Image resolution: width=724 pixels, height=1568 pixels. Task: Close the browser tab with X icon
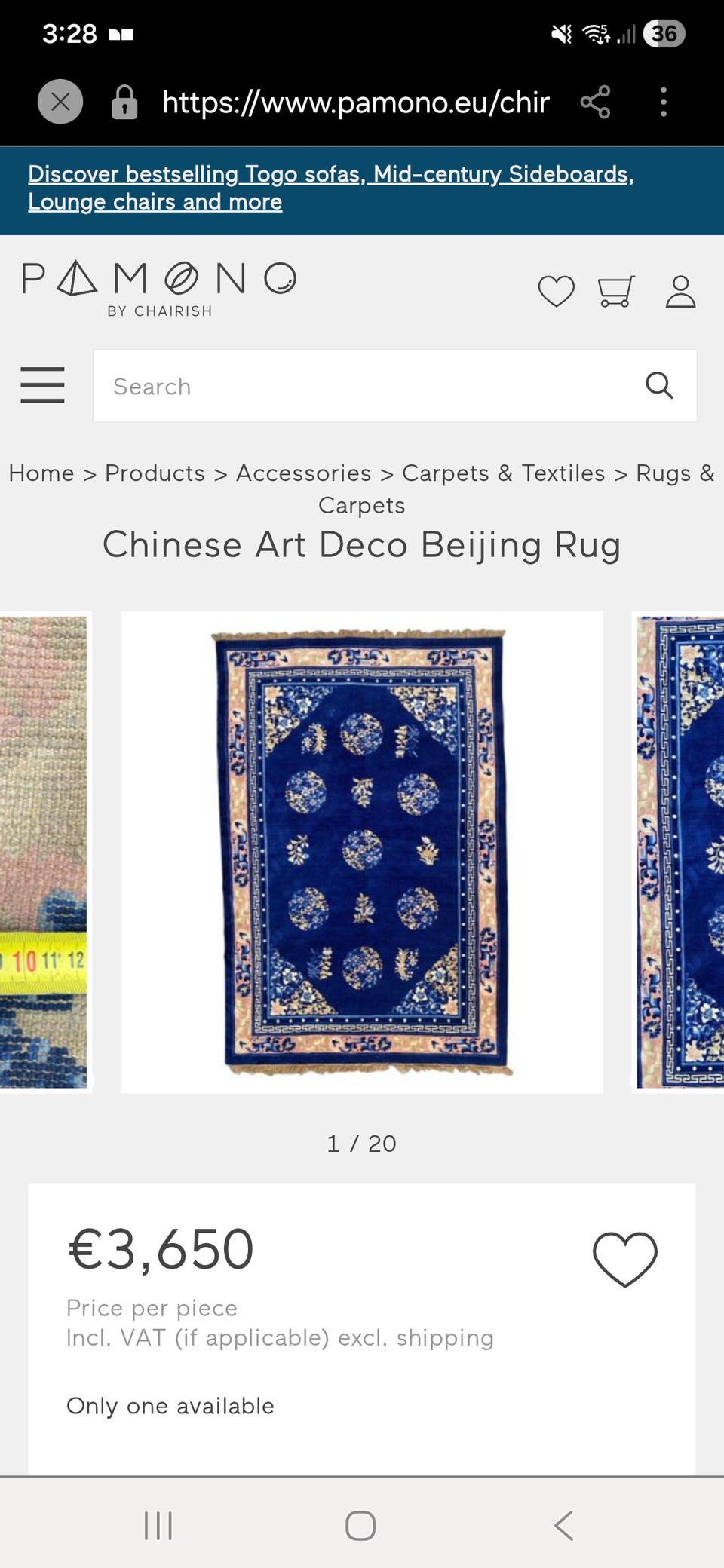(x=60, y=102)
